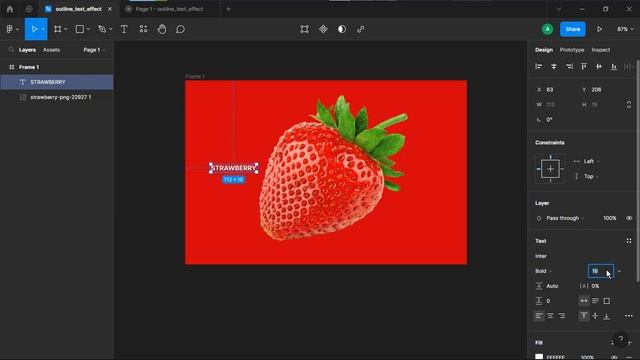This screenshot has height=360, width=640.
Task: Switch to the Inspect tab
Action: pos(601,50)
